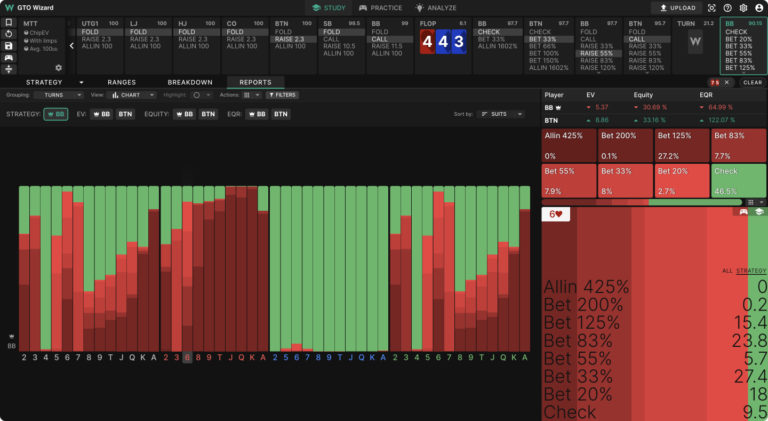Screen dimensions: 768x421
Task: Click the practice gamepad icon in hand panel
Action: 744,211
